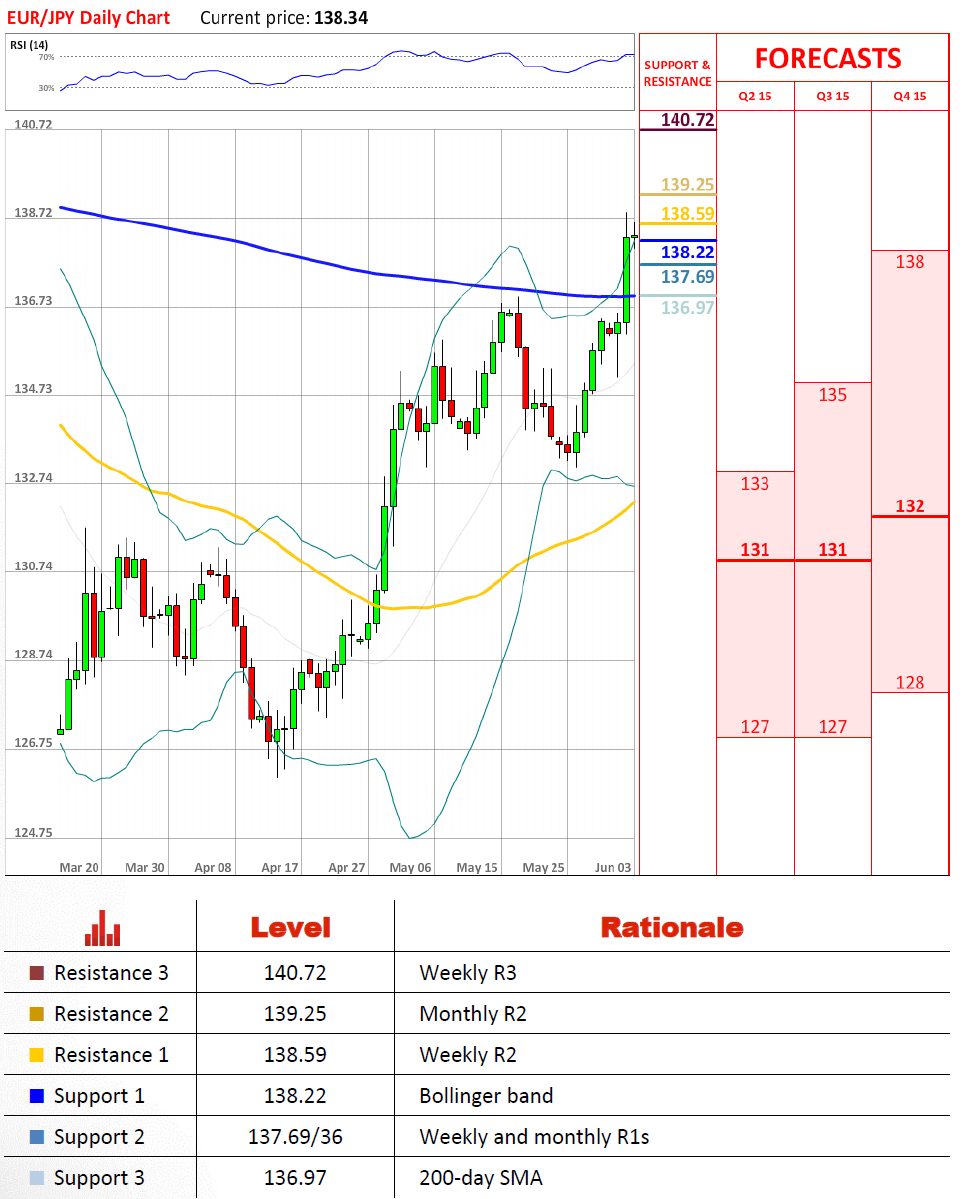The height and width of the screenshot is (1199, 966).
Task: Click the May 15 date on x-axis
Action: pos(476,868)
